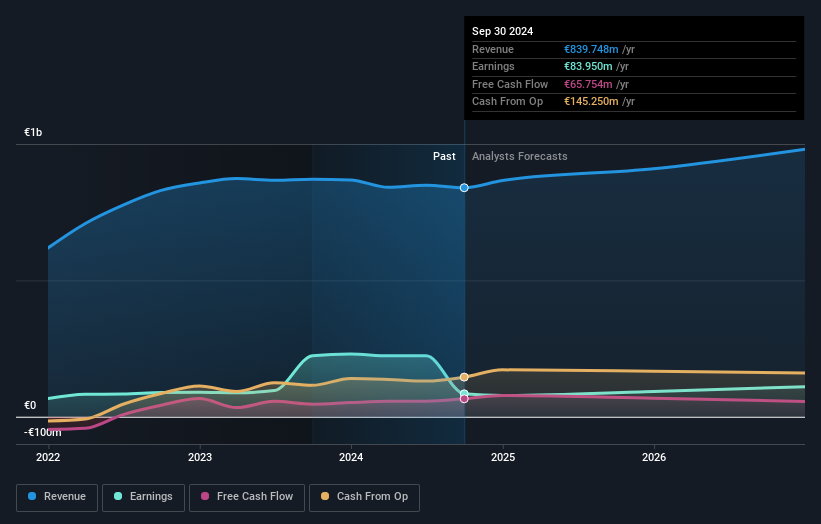Click the €0 y-axis label
This screenshot has width=821, height=524.
pos(30,405)
